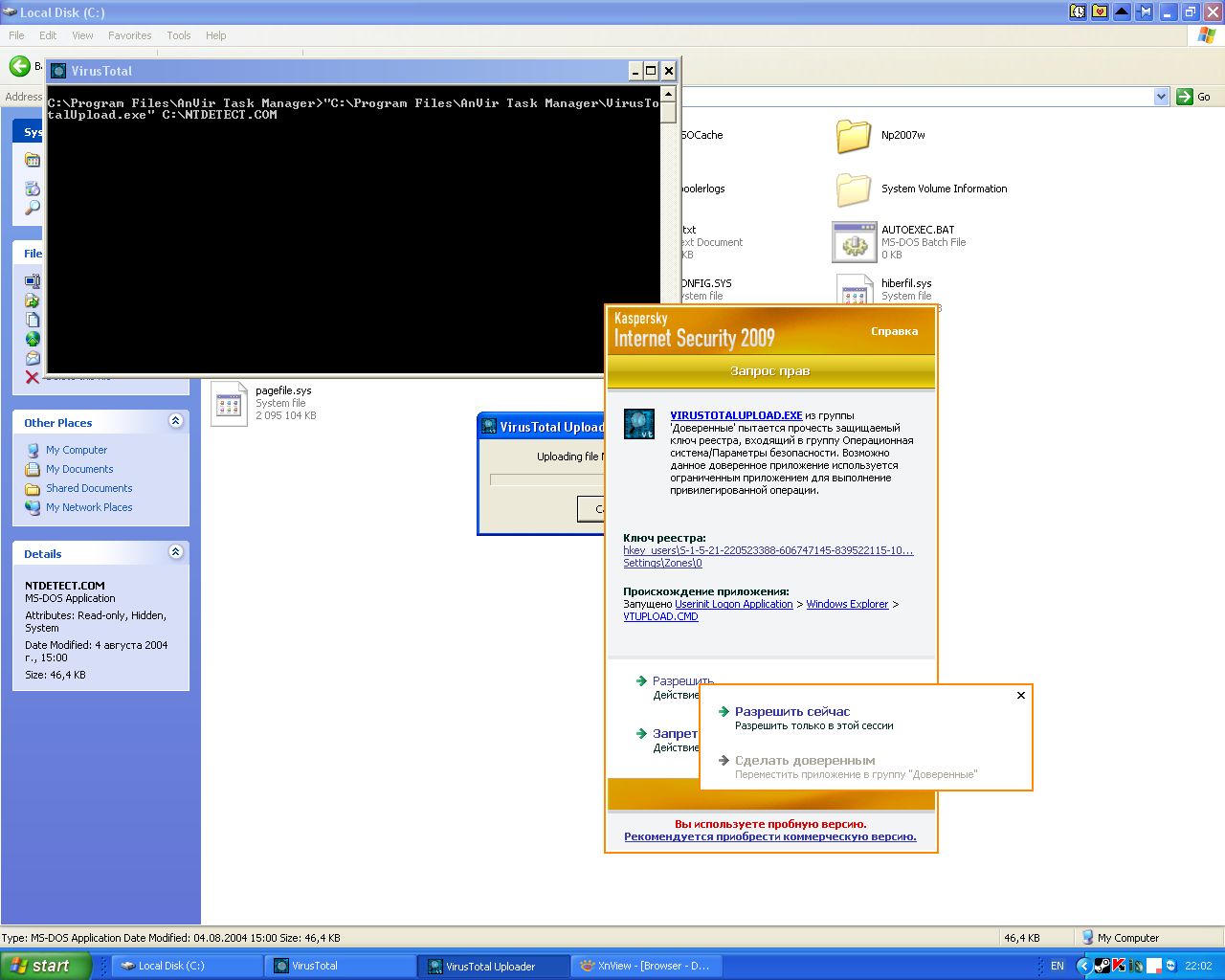Click the purchase commercial version link
Screen dimensions: 1225x980
point(770,836)
